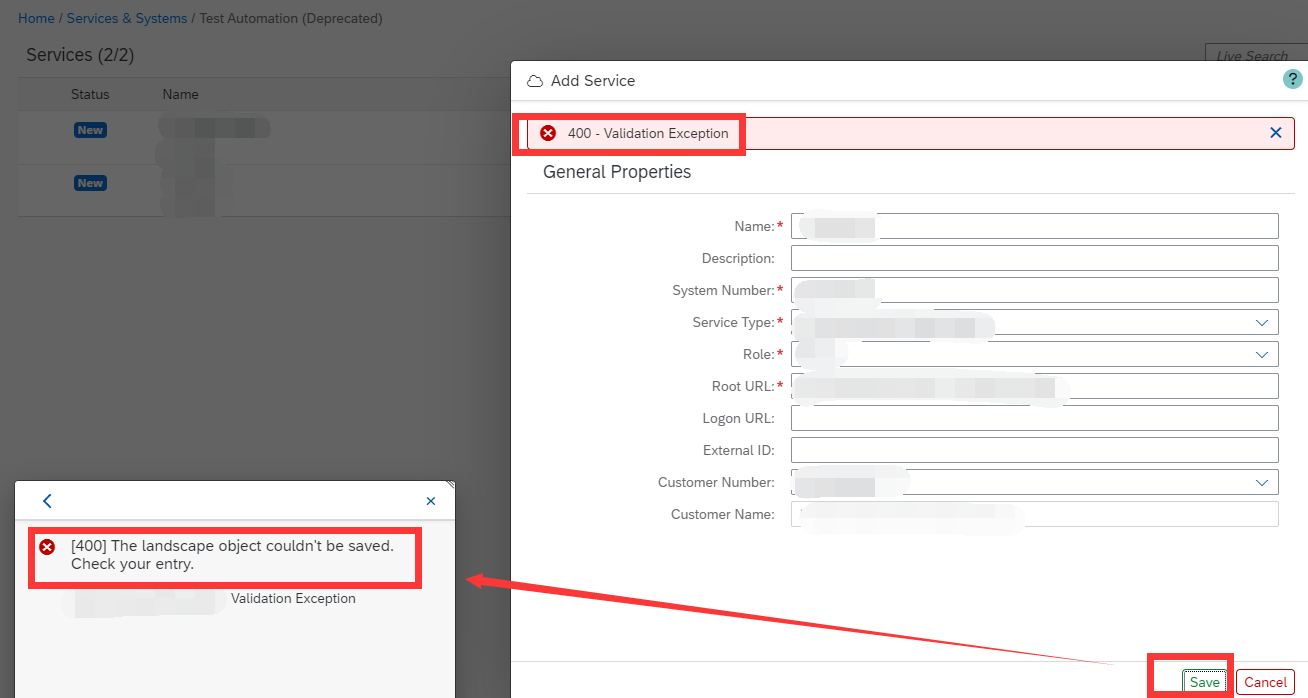The width and height of the screenshot is (1308, 698).
Task: Click the Services (2/2) table title
Action: coord(80,55)
